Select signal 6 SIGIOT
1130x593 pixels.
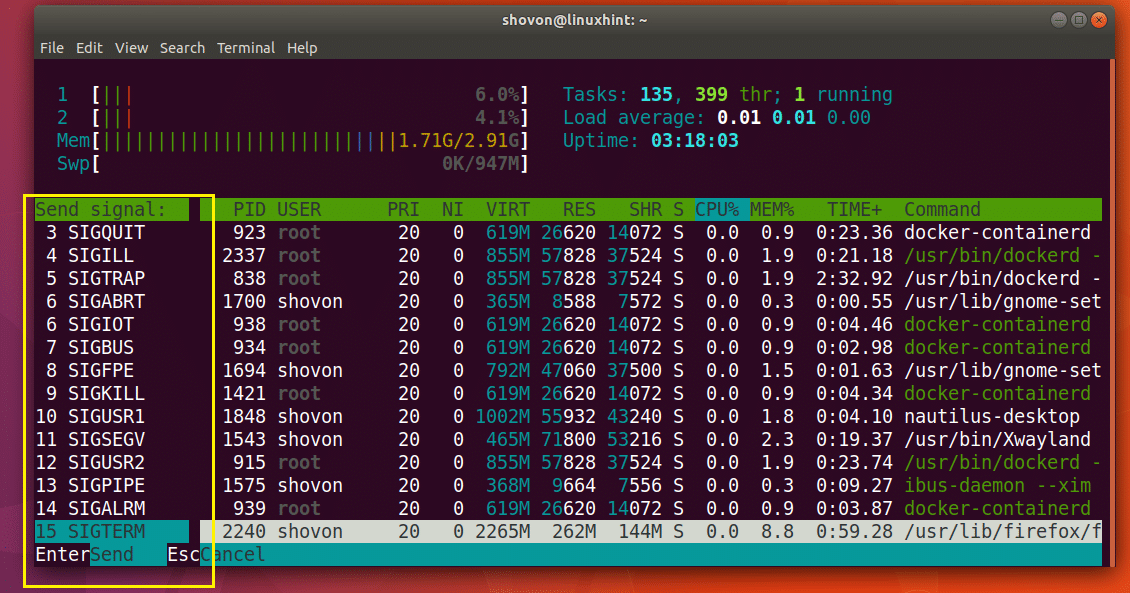pyautogui.click(x=112, y=324)
